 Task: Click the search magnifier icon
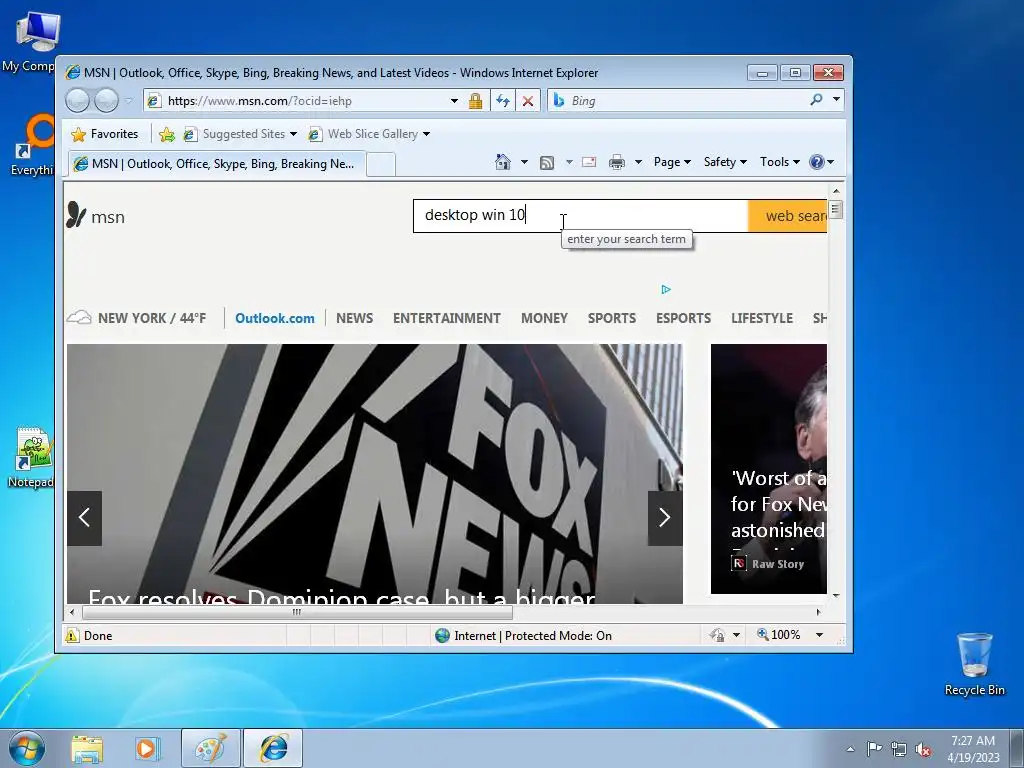pos(816,100)
